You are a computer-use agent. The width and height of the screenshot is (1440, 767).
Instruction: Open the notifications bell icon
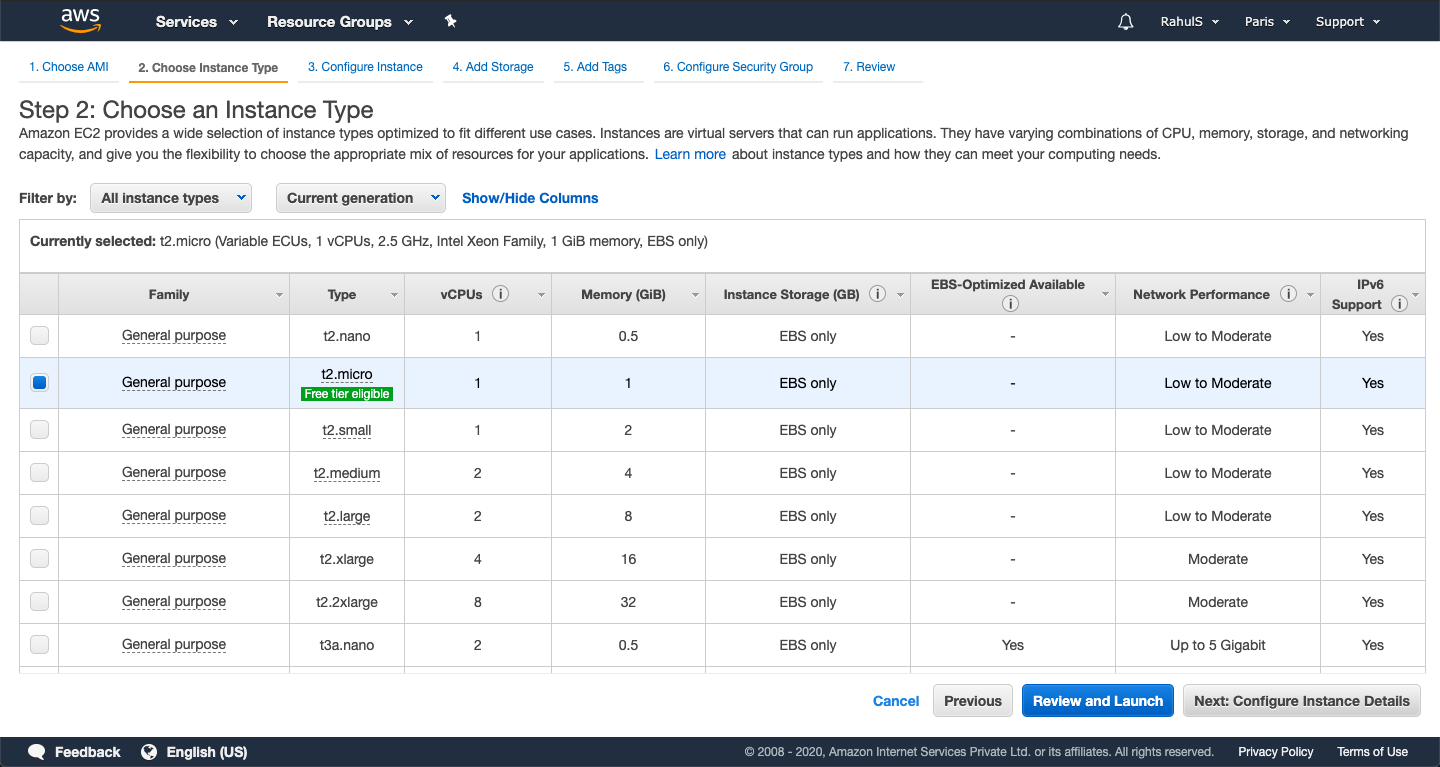coord(1126,22)
